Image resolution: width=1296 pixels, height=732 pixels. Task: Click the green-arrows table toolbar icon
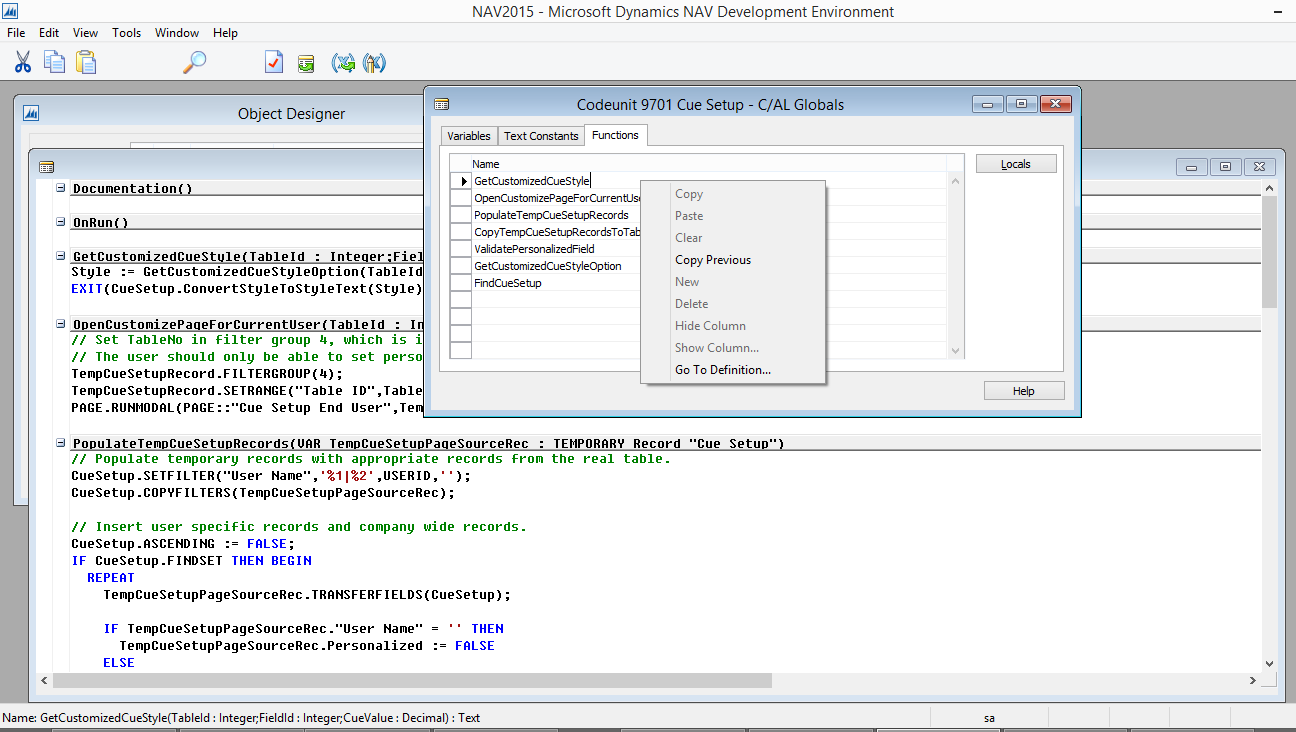(x=306, y=63)
